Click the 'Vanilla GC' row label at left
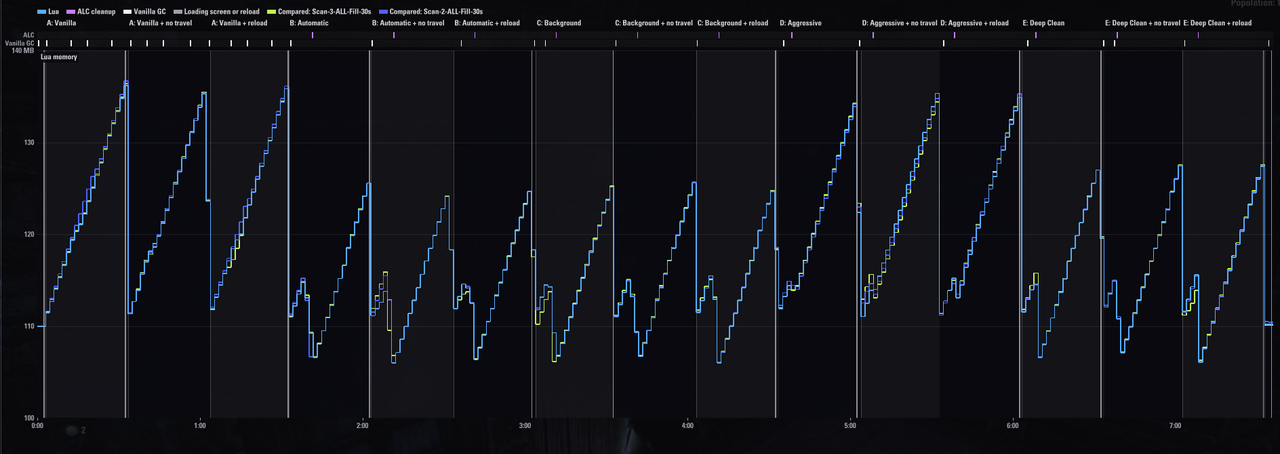Screen dimensions: 1280x454 pyautogui.click(x=20, y=43)
